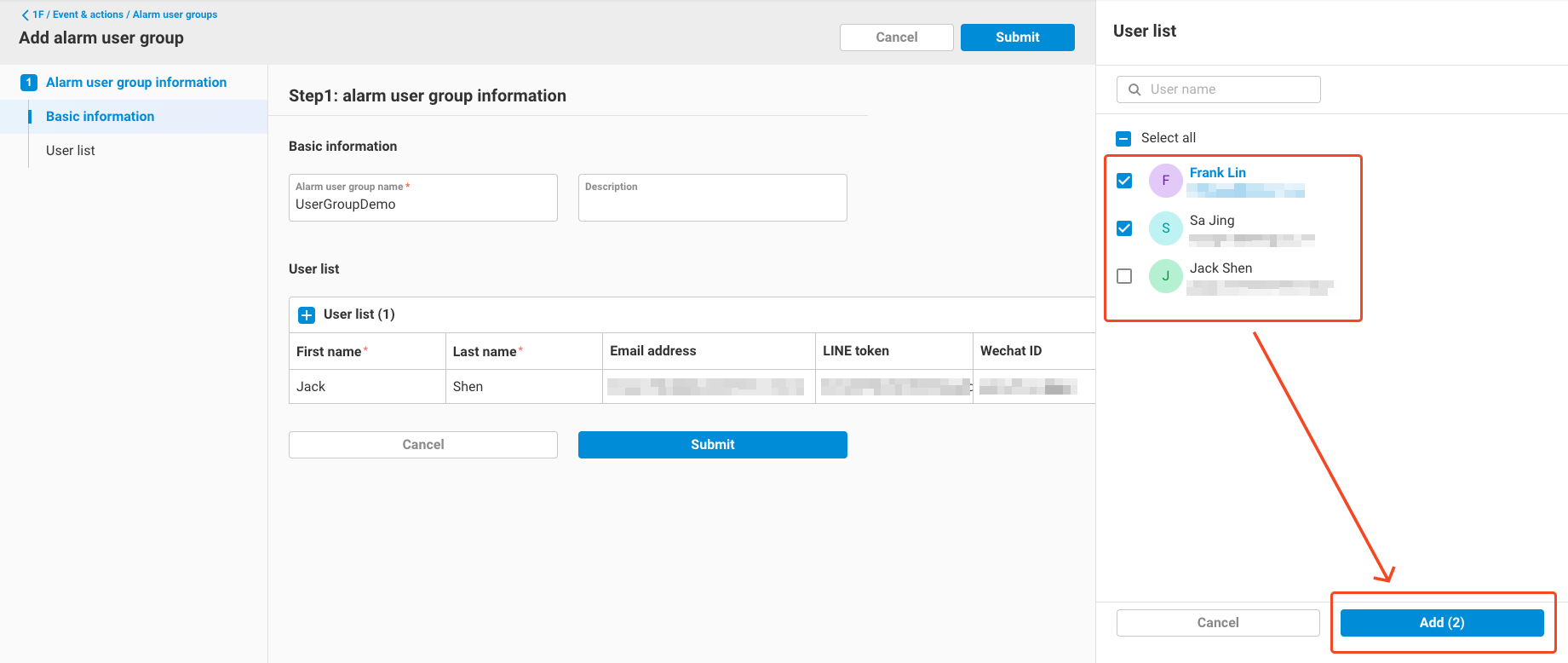Click Jack Shen's green avatar icon
Viewport: 1568px width, 663px height.
pyautogui.click(x=1165, y=276)
